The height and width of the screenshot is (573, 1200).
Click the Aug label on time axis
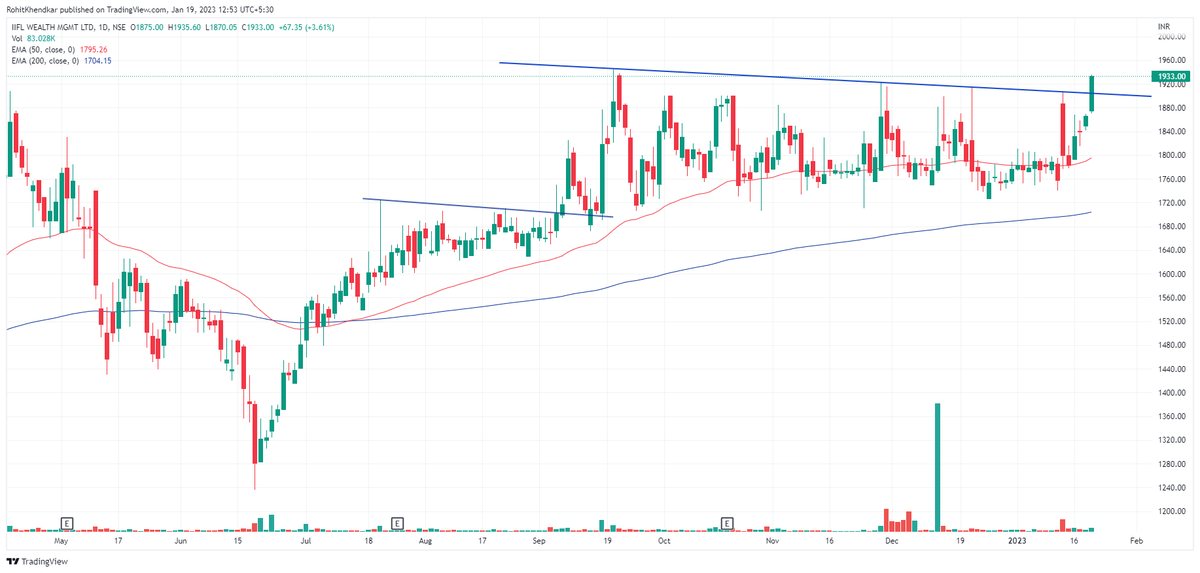pyautogui.click(x=426, y=539)
